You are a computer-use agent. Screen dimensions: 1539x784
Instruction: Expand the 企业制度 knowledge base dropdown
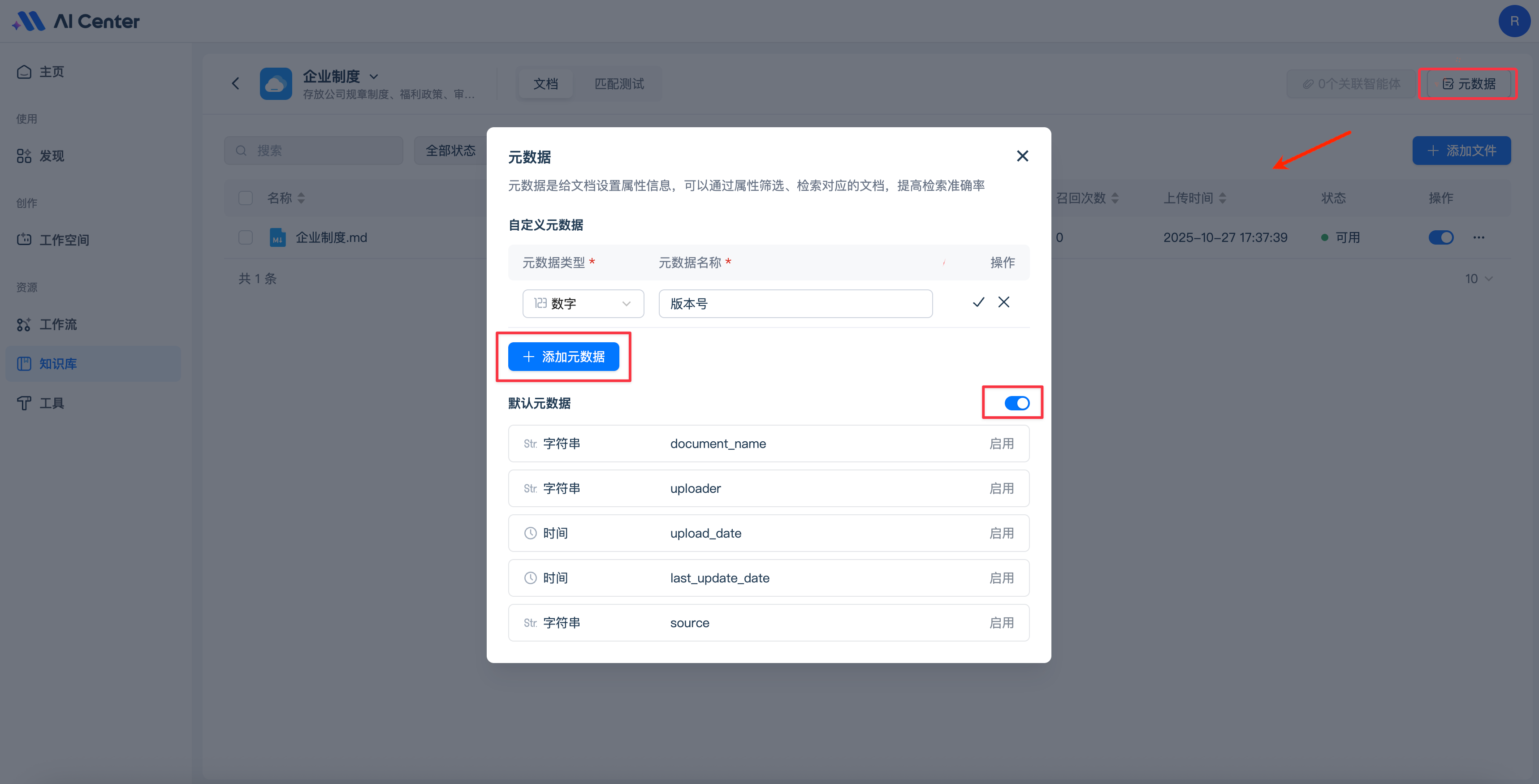click(x=374, y=77)
